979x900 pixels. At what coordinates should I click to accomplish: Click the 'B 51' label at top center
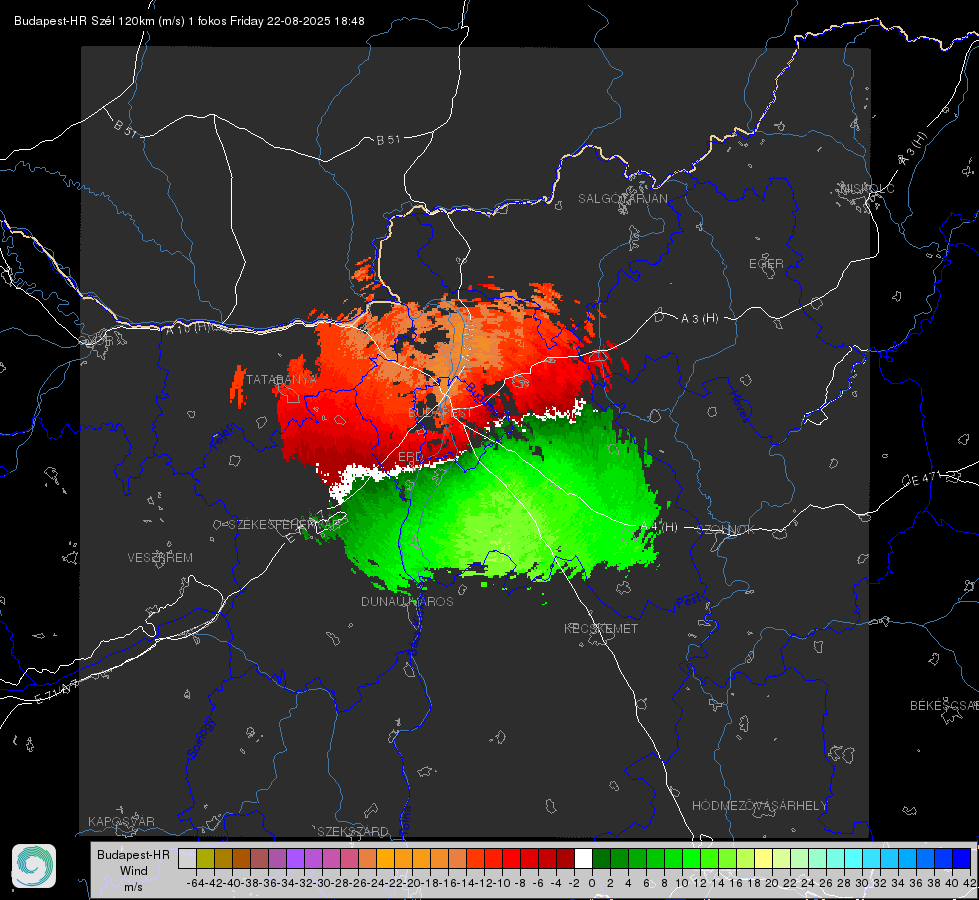click(388, 140)
